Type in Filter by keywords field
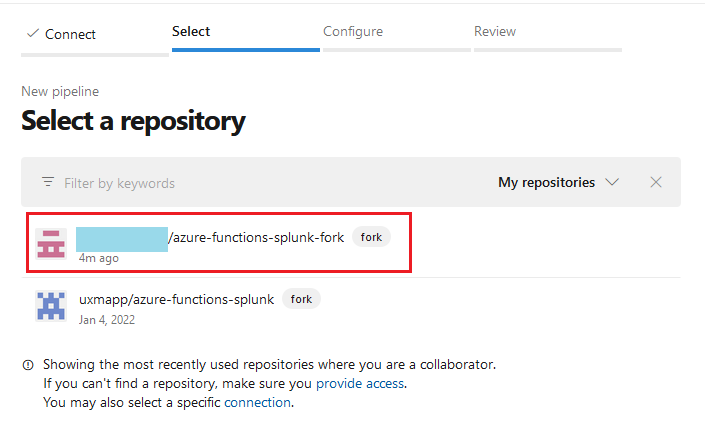The image size is (705, 430). pyautogui.click(x=250, y=183)
